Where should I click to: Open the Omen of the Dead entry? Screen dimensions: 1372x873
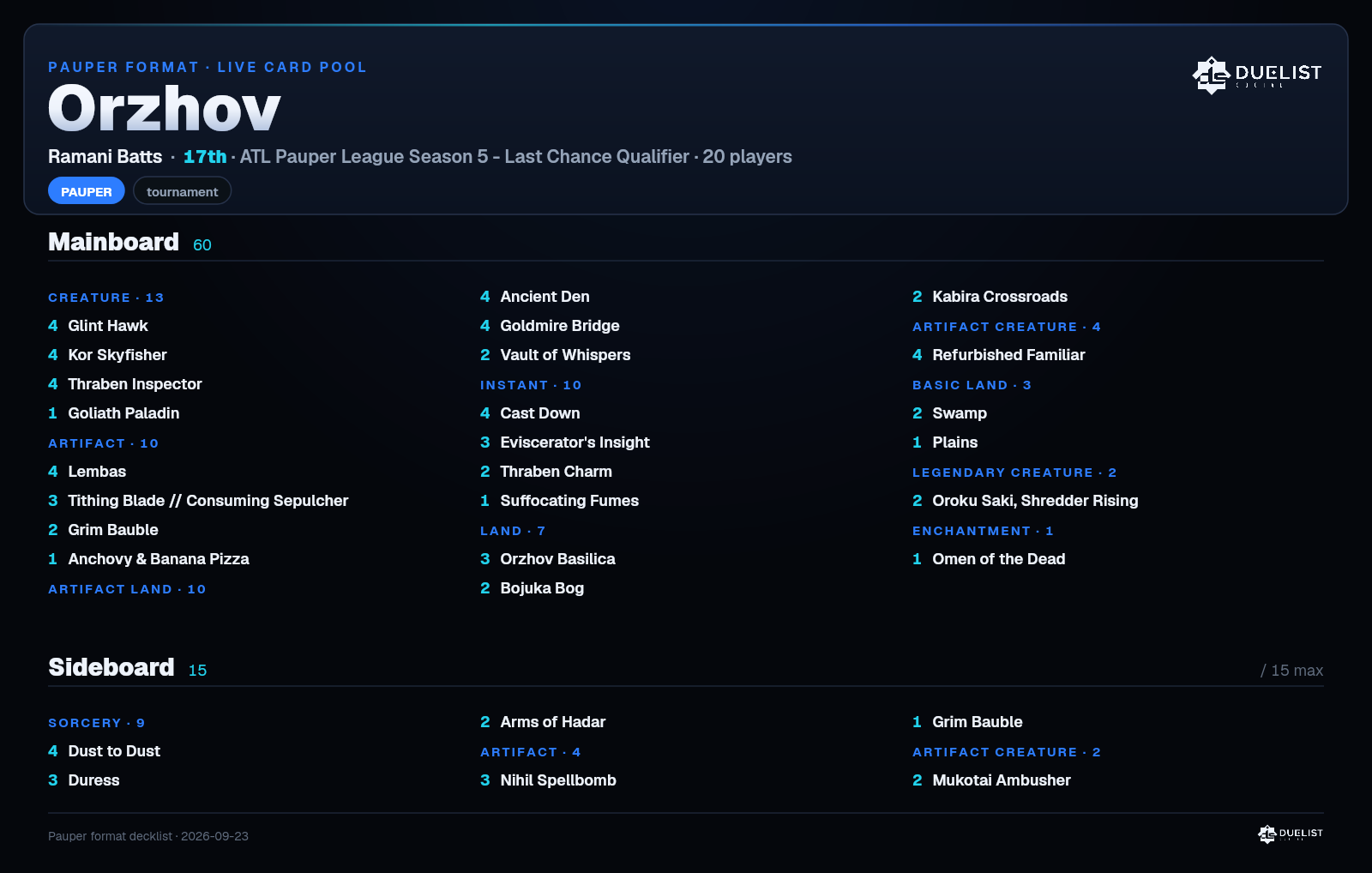point(998,559)
